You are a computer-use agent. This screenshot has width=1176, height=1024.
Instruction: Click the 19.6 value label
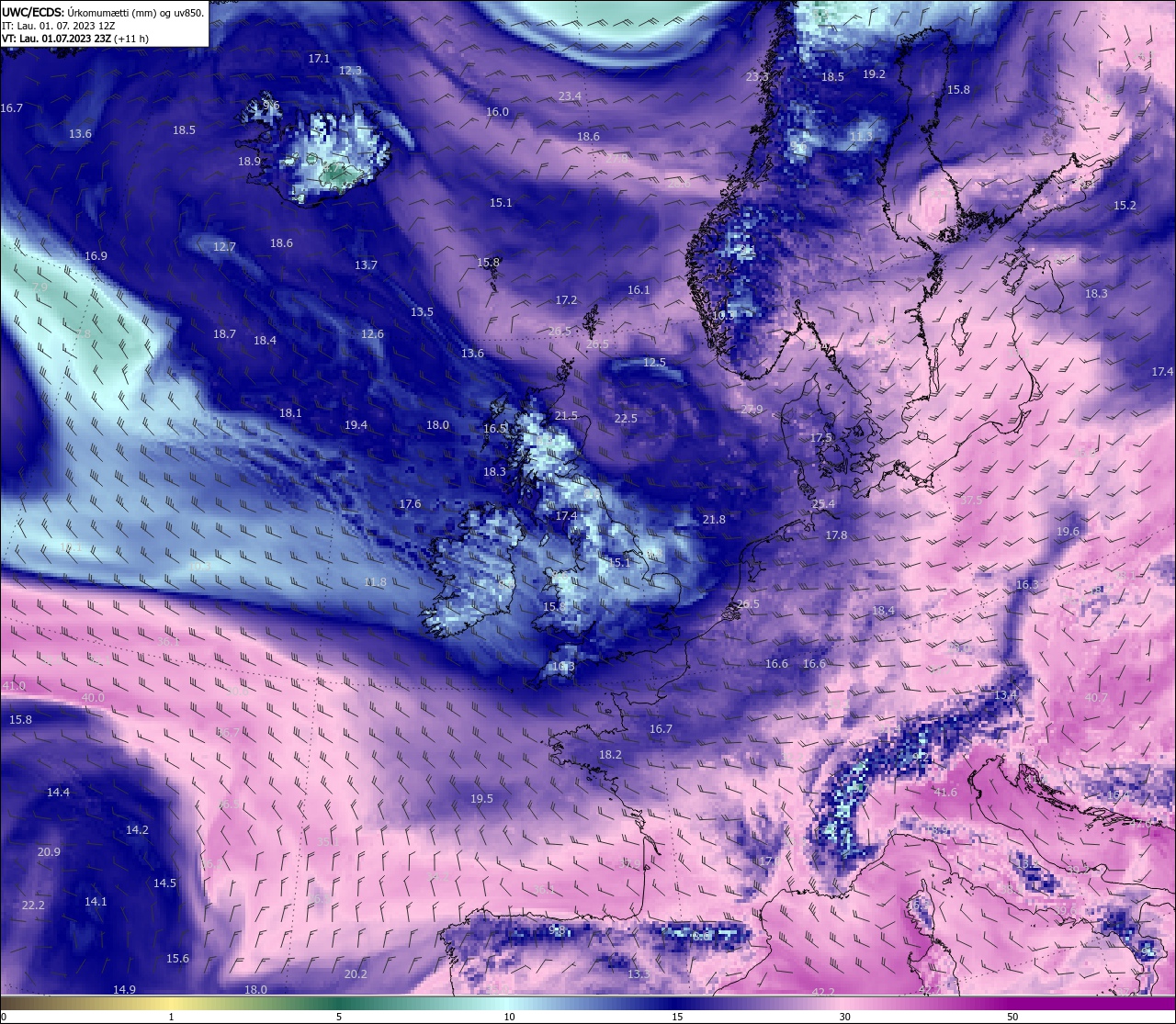1068,532
